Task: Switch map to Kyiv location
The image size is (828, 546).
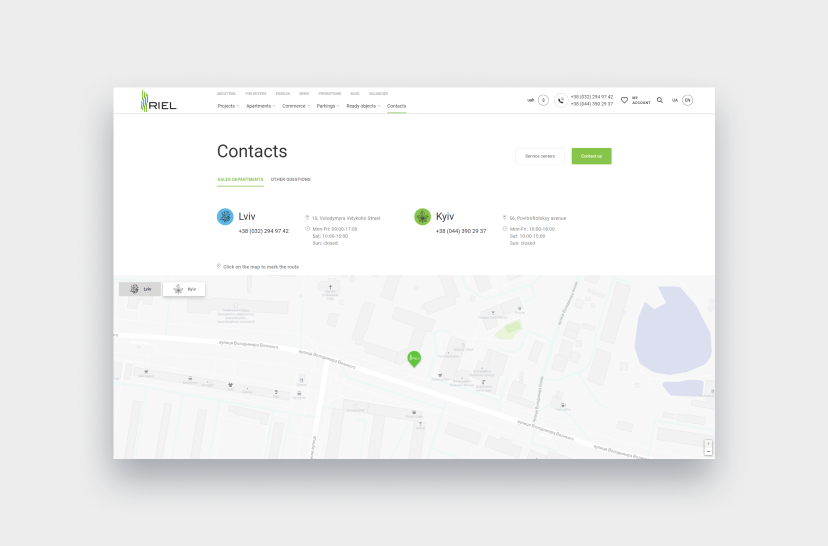Action: click(185, 289)
